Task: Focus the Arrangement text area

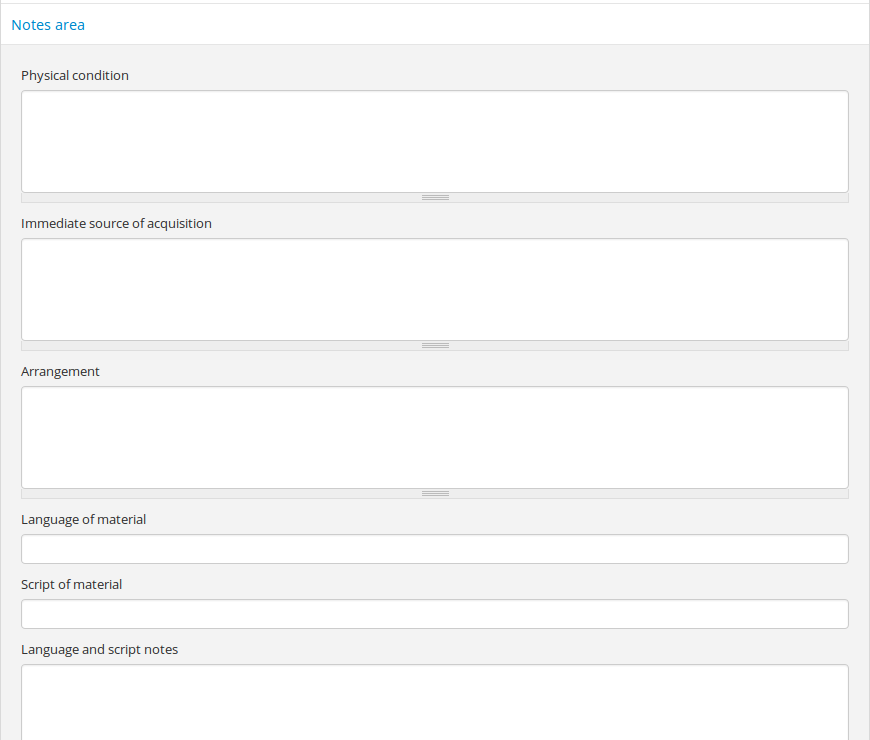Action: coord(435,437)
